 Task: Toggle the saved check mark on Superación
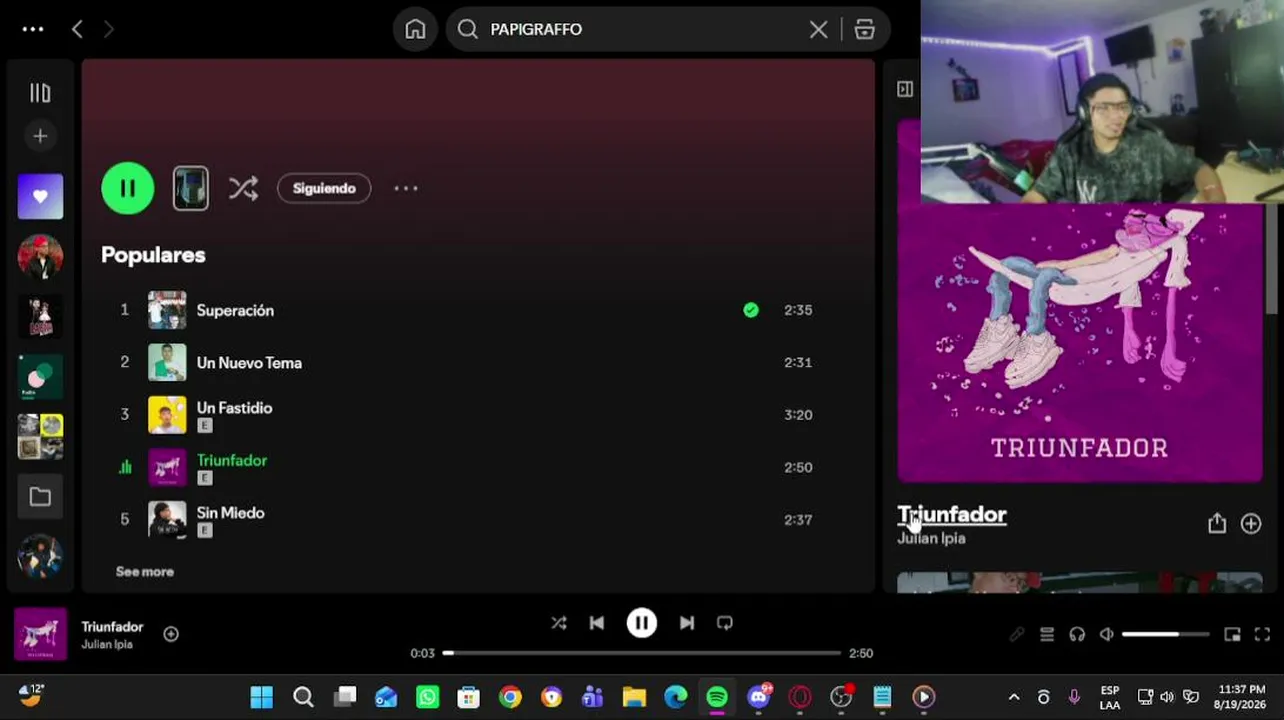751,310
